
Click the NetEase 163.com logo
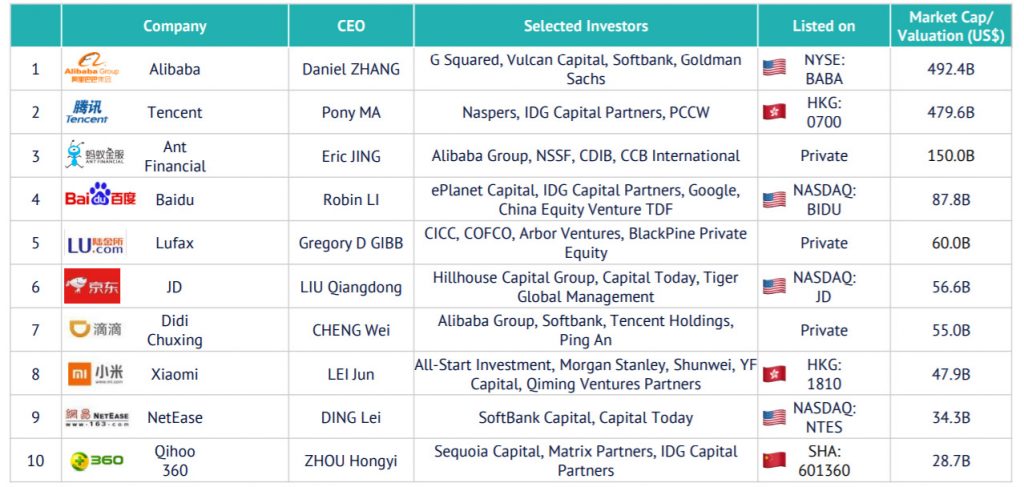97,417
